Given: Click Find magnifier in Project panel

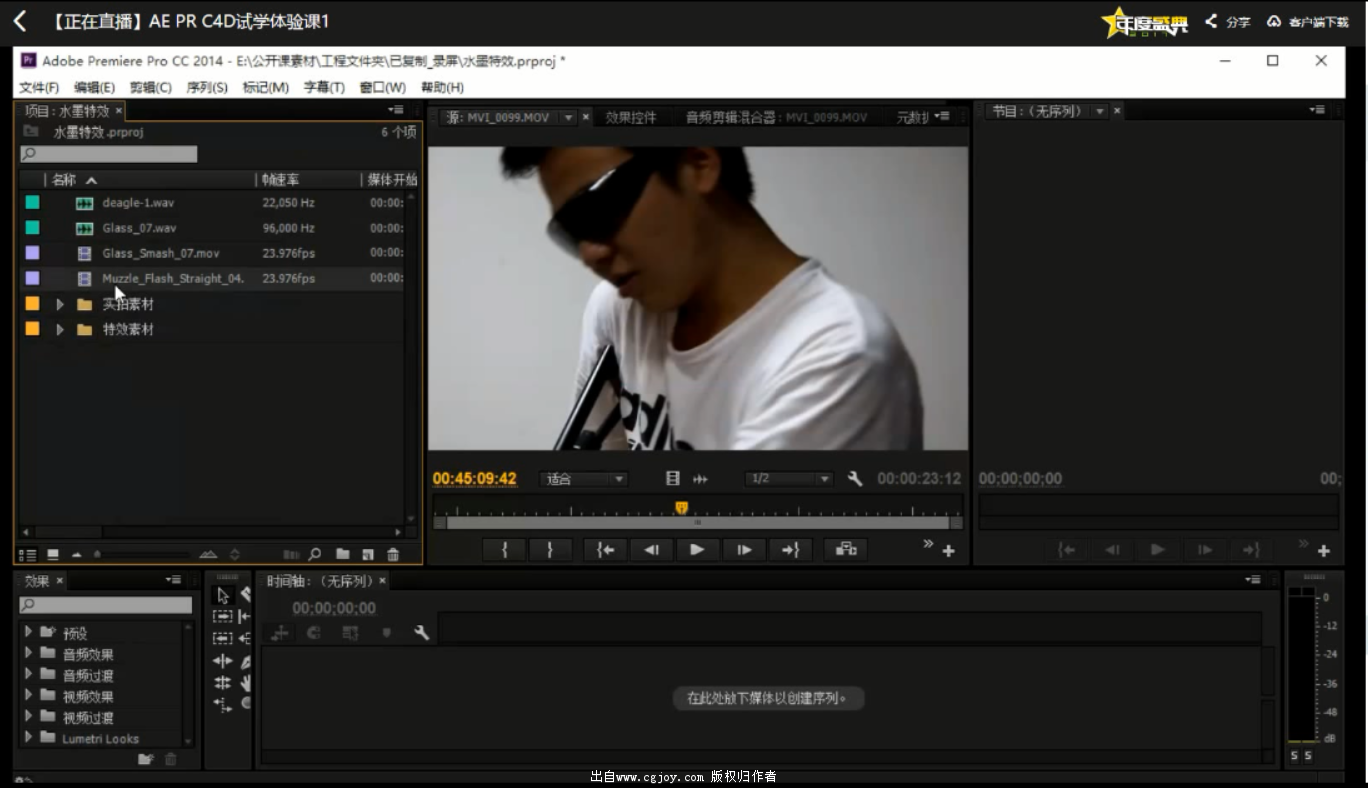Looking at the screenshot, I should (315, 554).
